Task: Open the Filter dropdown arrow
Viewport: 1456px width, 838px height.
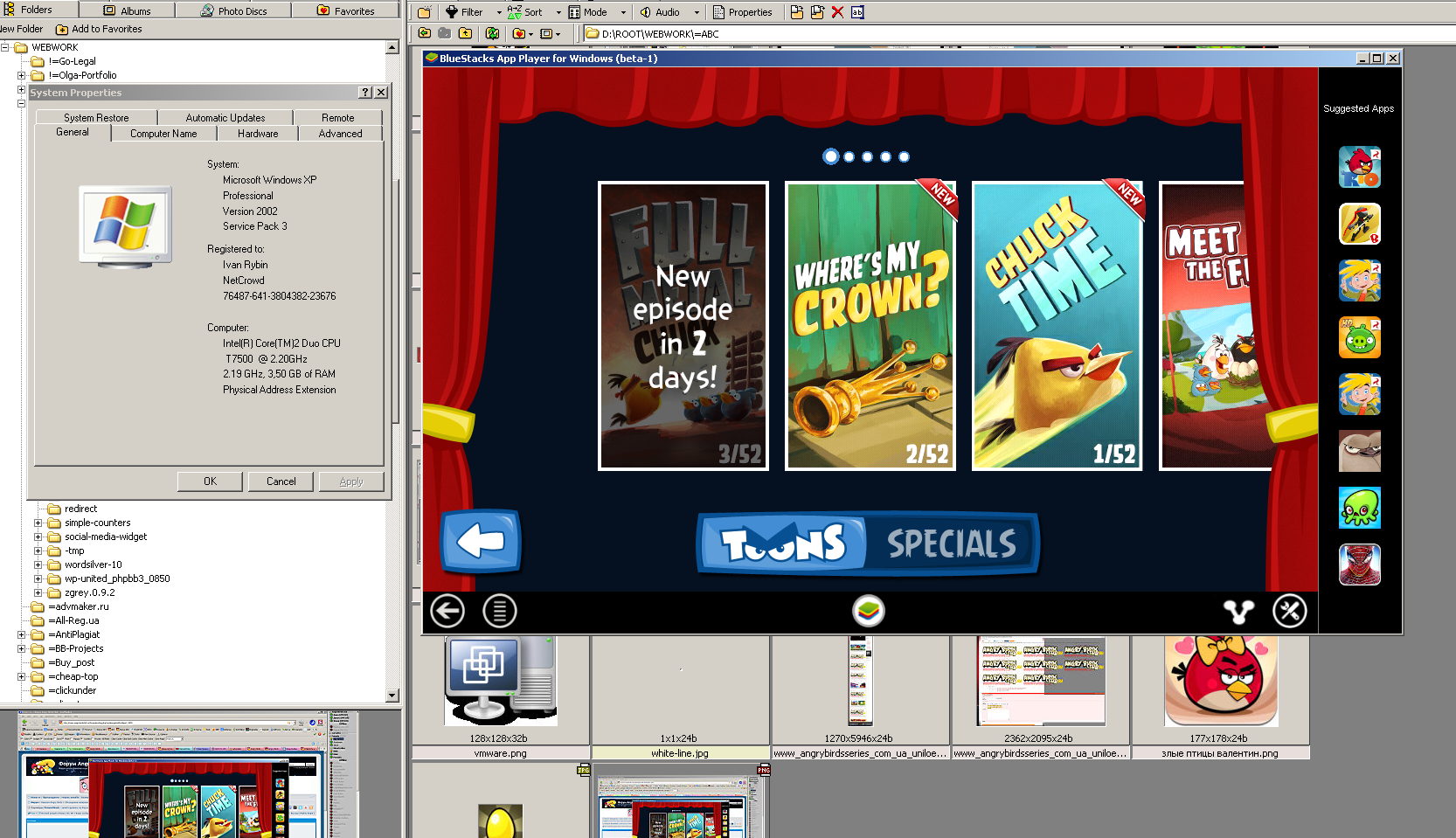Action: 499,12
